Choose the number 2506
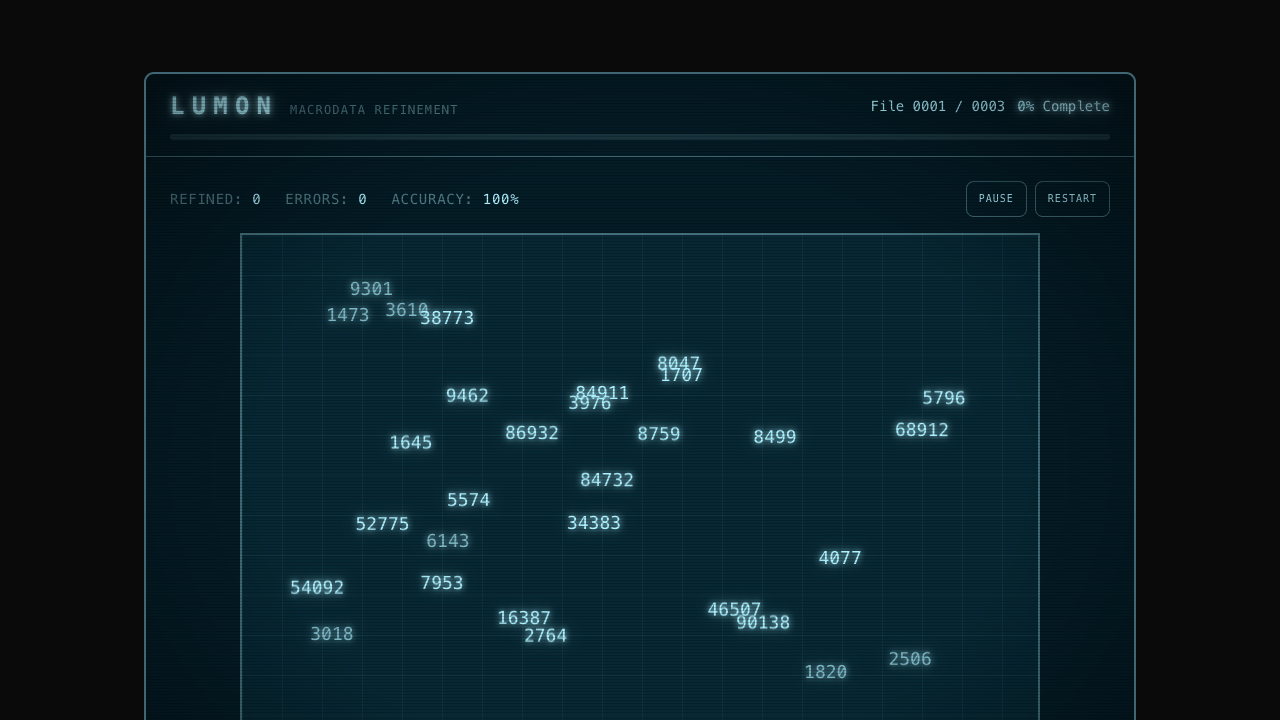Viewport: 1280px width, 720px height. point(910,659)
